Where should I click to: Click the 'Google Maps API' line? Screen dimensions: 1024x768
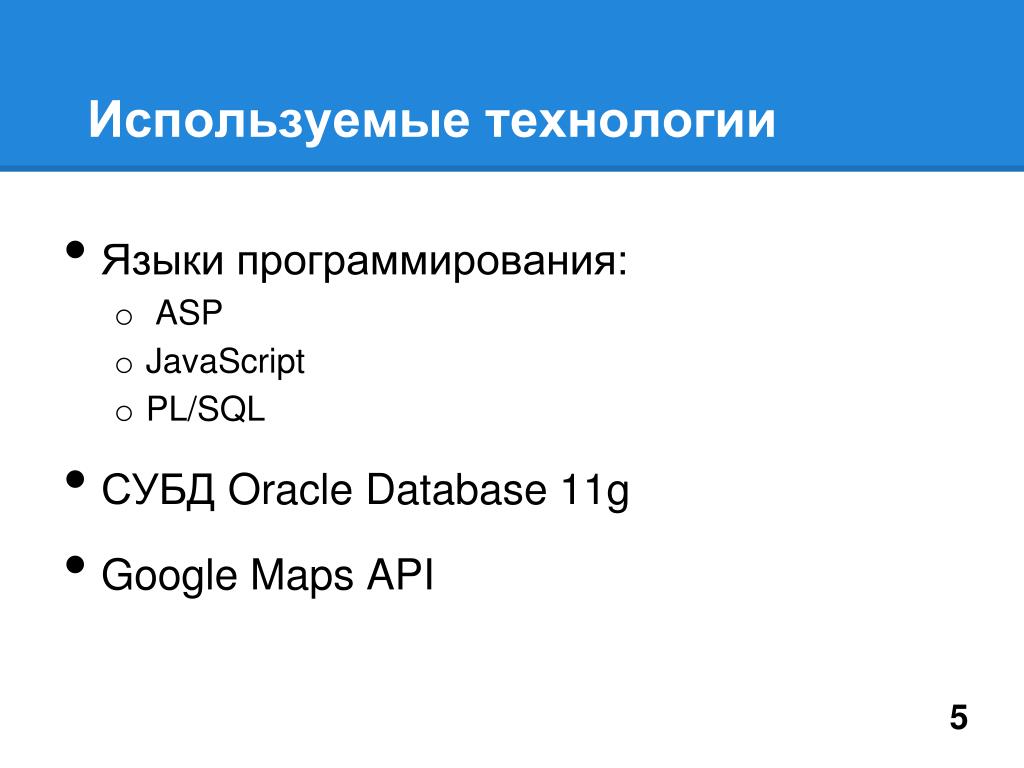point(267,575)
